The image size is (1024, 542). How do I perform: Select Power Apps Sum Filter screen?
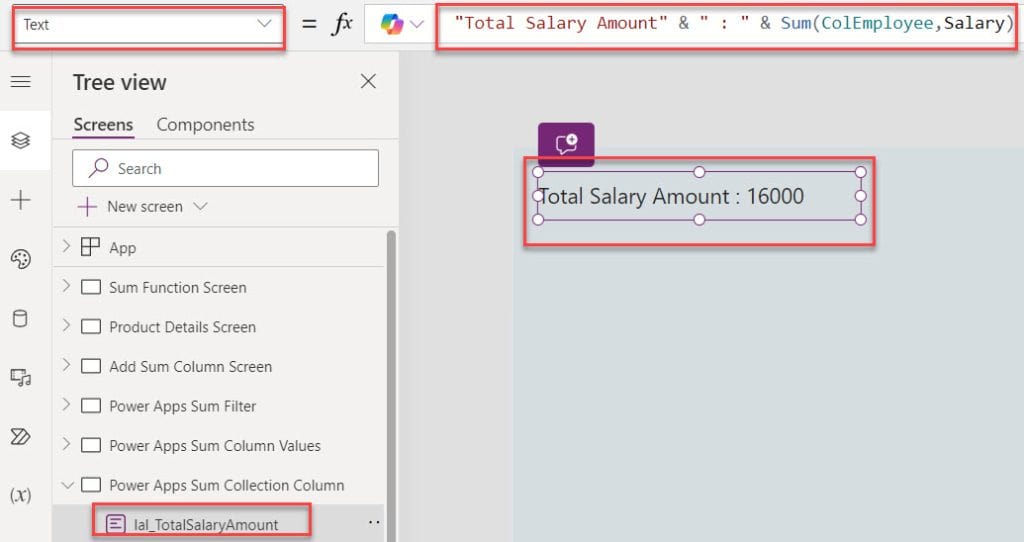182,406
